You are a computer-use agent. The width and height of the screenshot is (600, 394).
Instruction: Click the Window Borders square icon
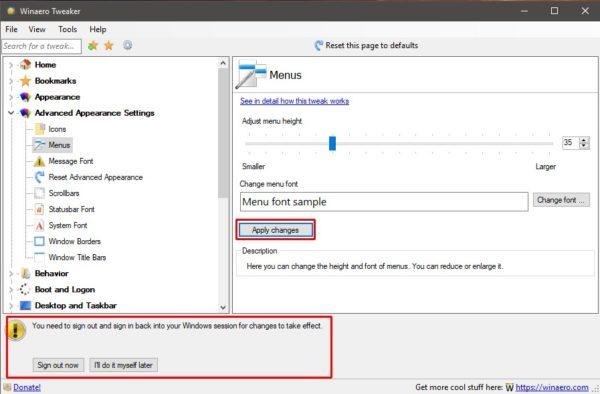click(x=39, y=241)
